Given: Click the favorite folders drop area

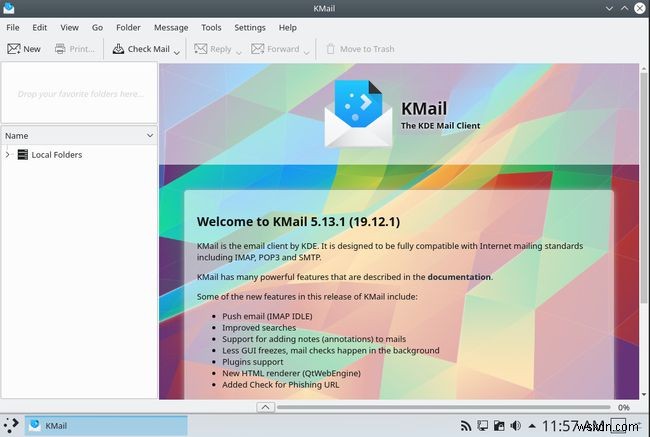Looking at the screenshot, I should pyautogui.click(x=80, y=93).
